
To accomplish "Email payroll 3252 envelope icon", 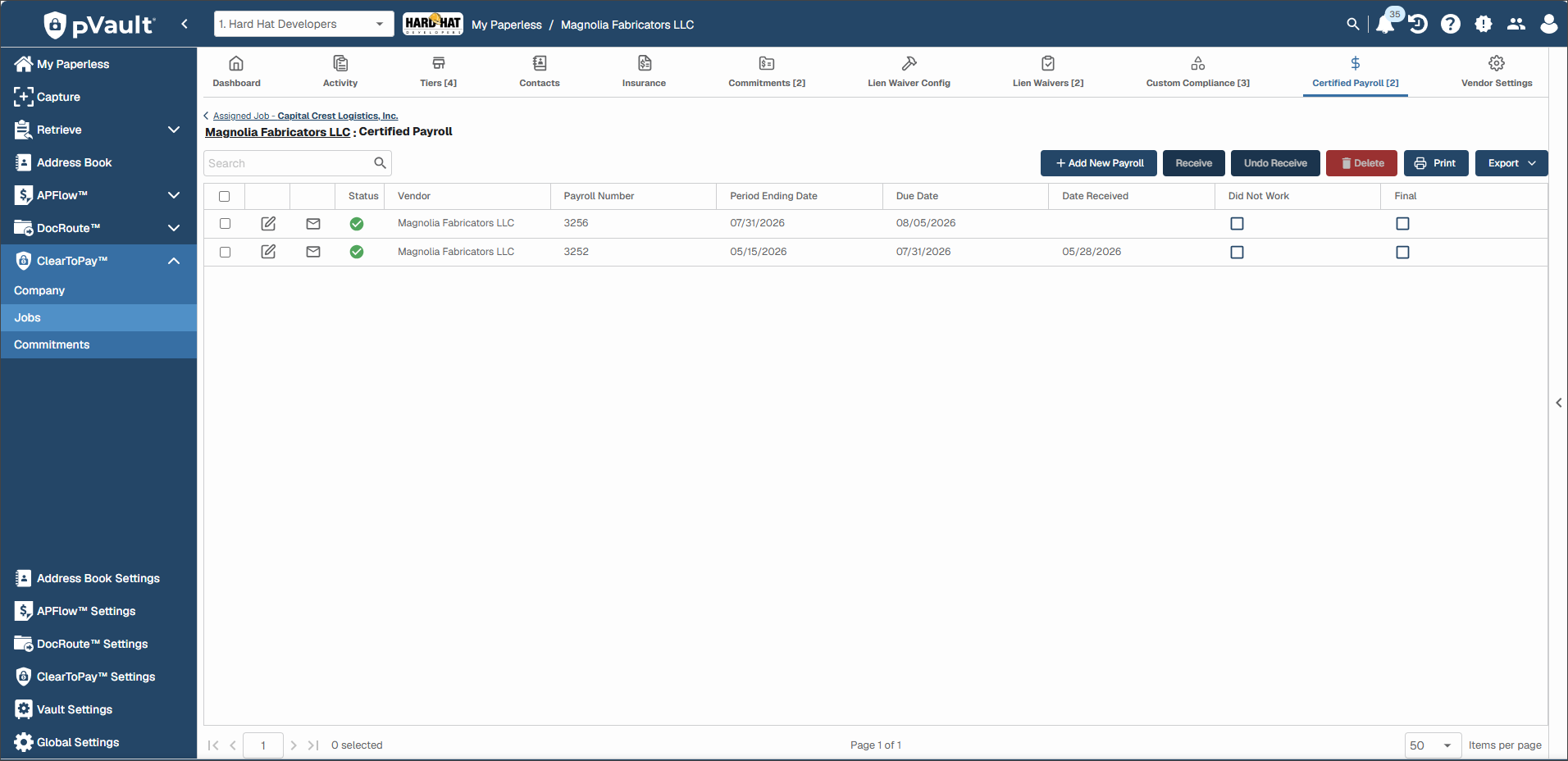I will click(313, 252).
